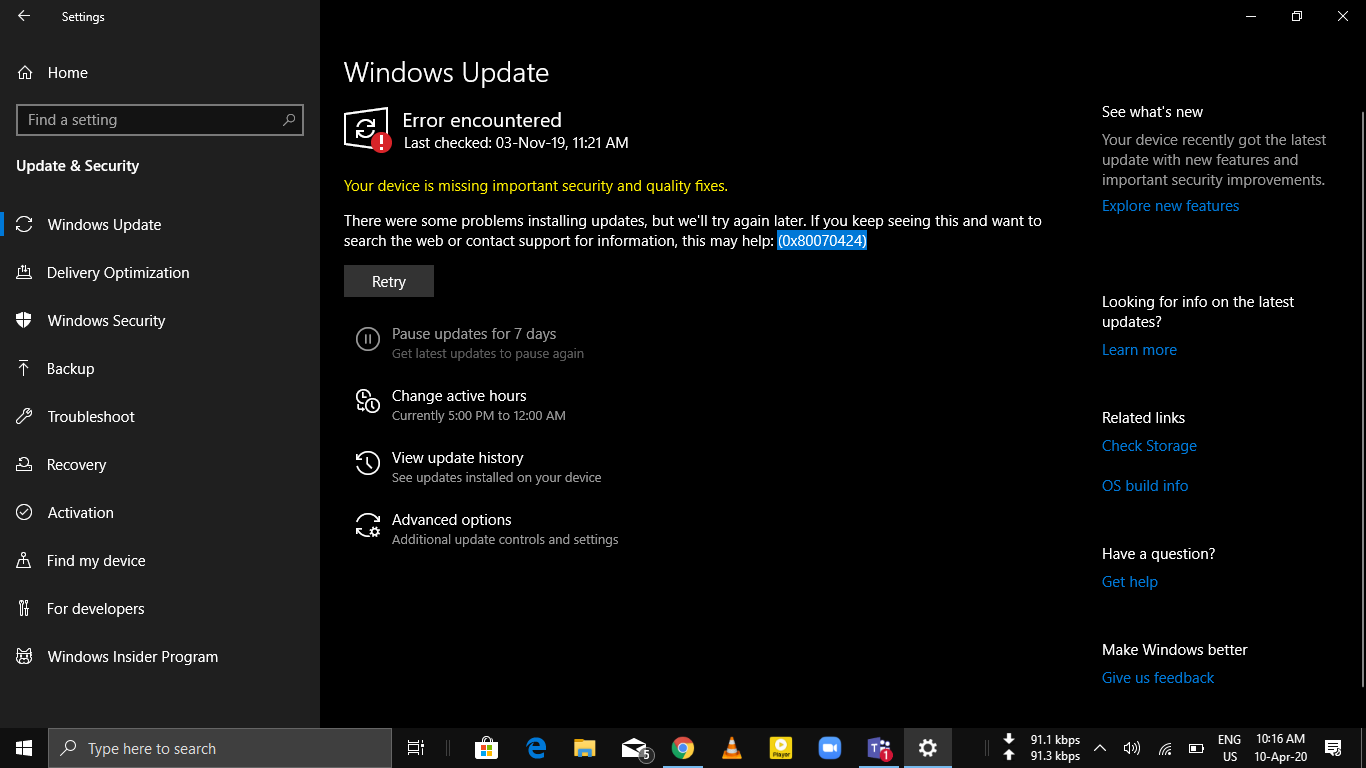This screenshot has height=768, width=1366.
Task: Launch Google Chrome from the taskbar
Action: click(x=683, y=747)
